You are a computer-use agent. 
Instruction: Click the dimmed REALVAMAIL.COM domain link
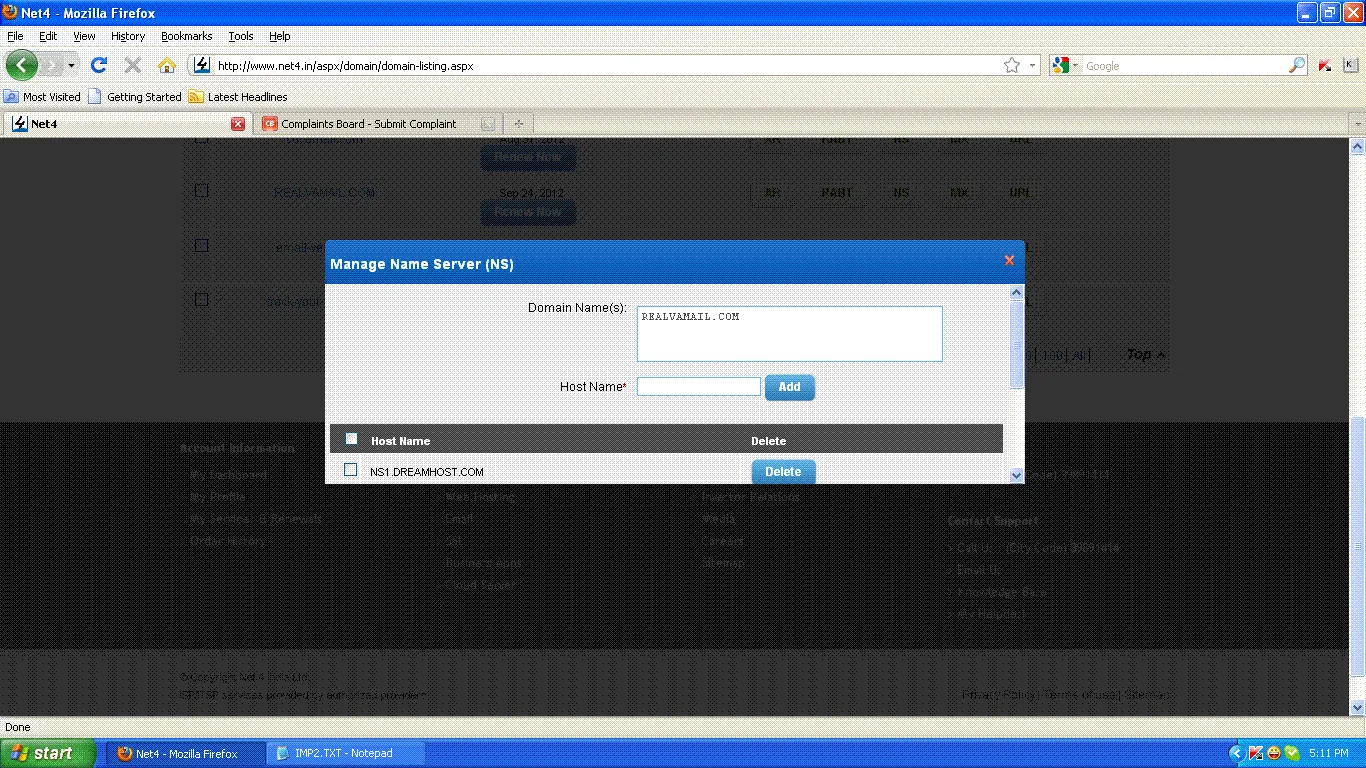coord(324,192)
